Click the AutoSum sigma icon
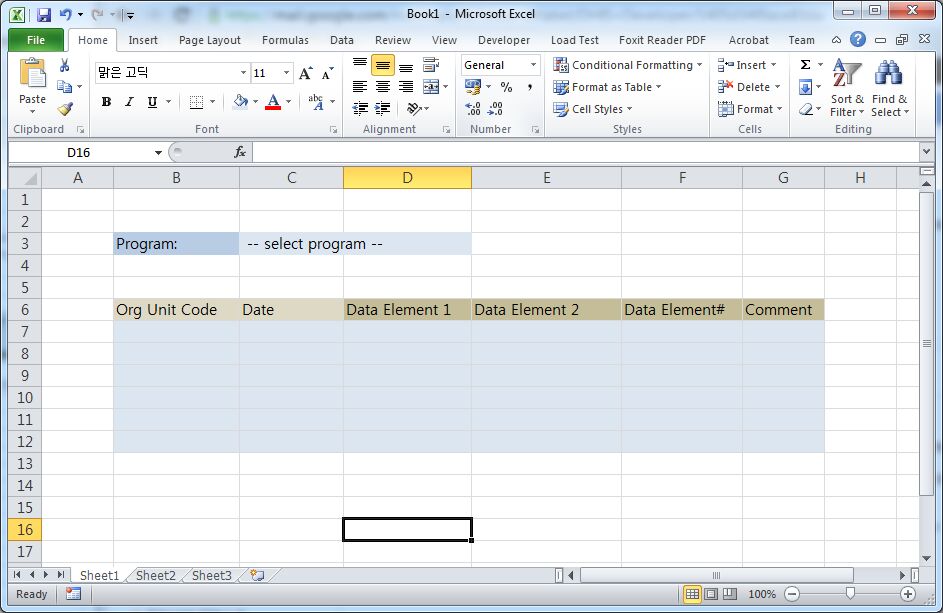The width and height of the screenshot is (943, 613). 805,65
